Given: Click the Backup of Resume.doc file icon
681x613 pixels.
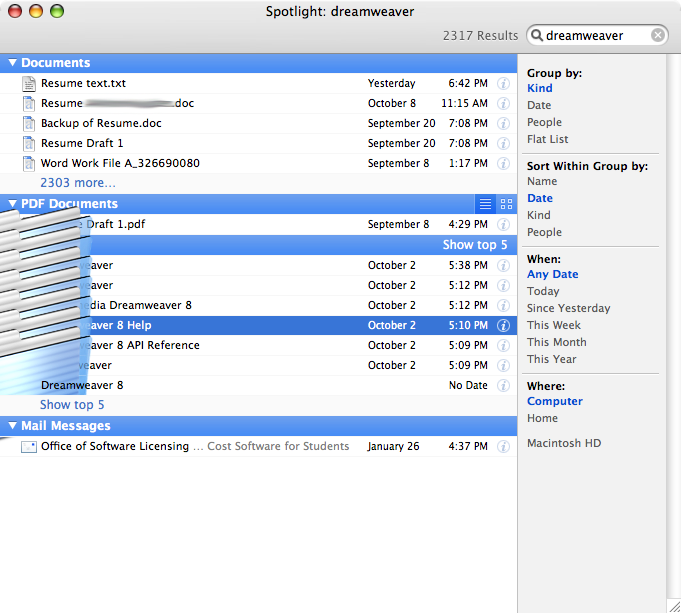Looking at the screenshot, I should point(29,123).
